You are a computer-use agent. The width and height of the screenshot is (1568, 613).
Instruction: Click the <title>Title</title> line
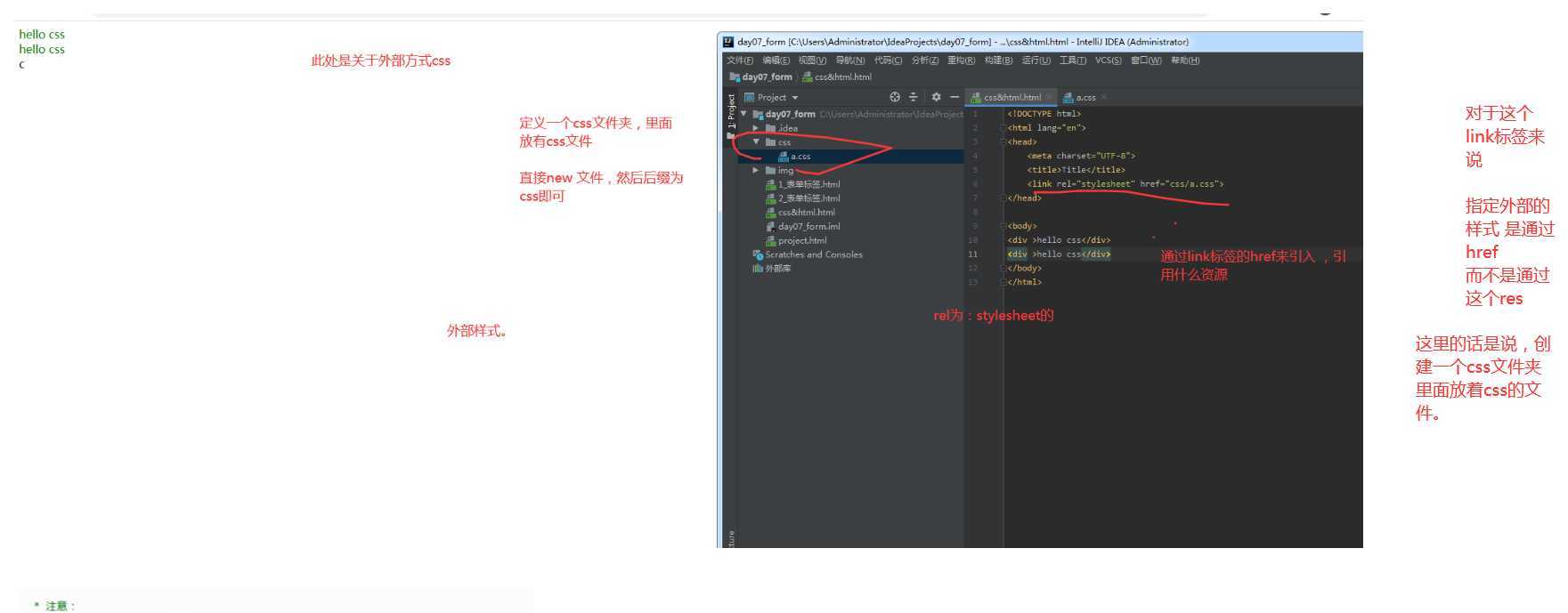point(1076,170)
